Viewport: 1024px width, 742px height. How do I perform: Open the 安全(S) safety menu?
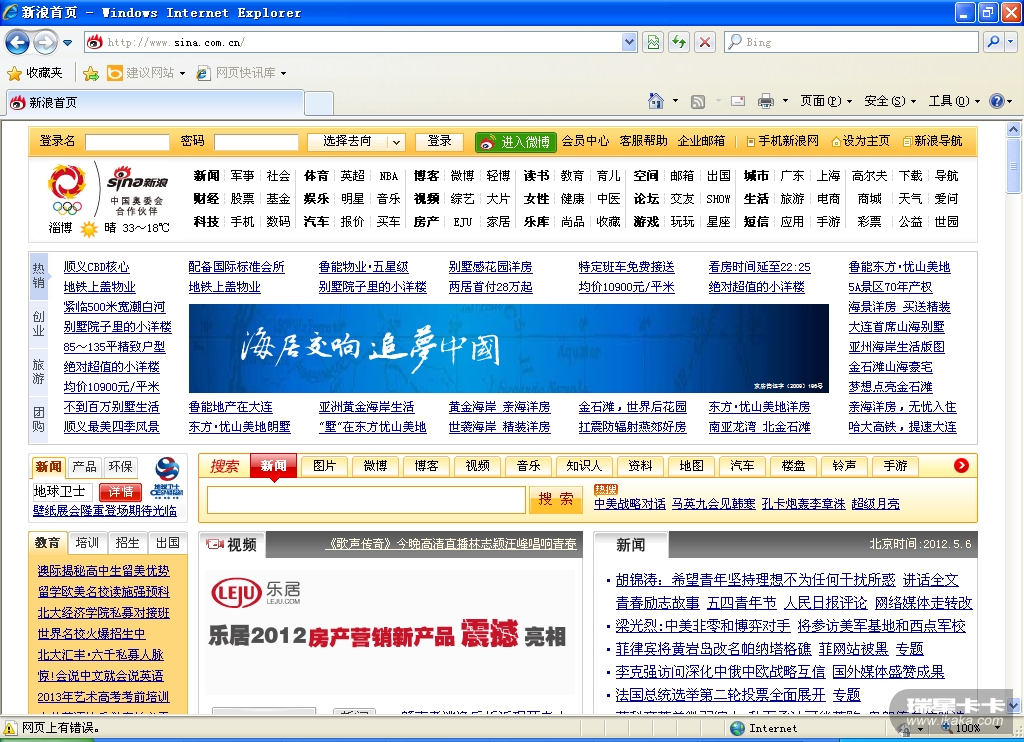click(889, 101)
